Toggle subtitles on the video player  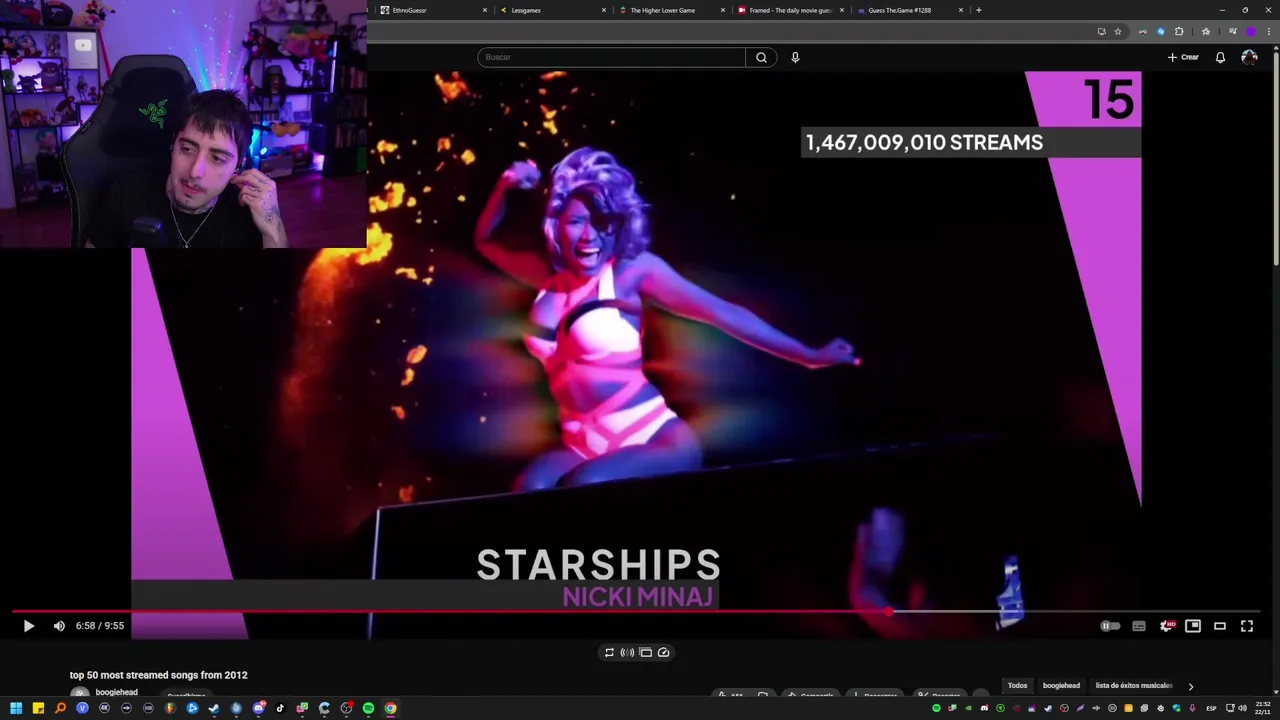(1139, 626)
